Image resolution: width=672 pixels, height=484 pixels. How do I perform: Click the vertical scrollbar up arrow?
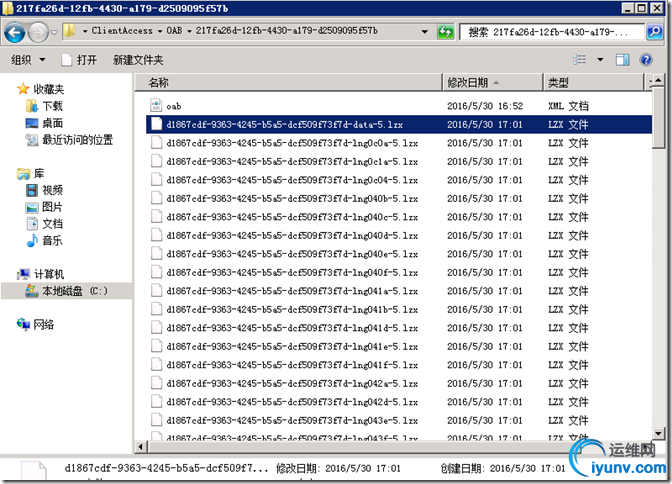[659, 80]
